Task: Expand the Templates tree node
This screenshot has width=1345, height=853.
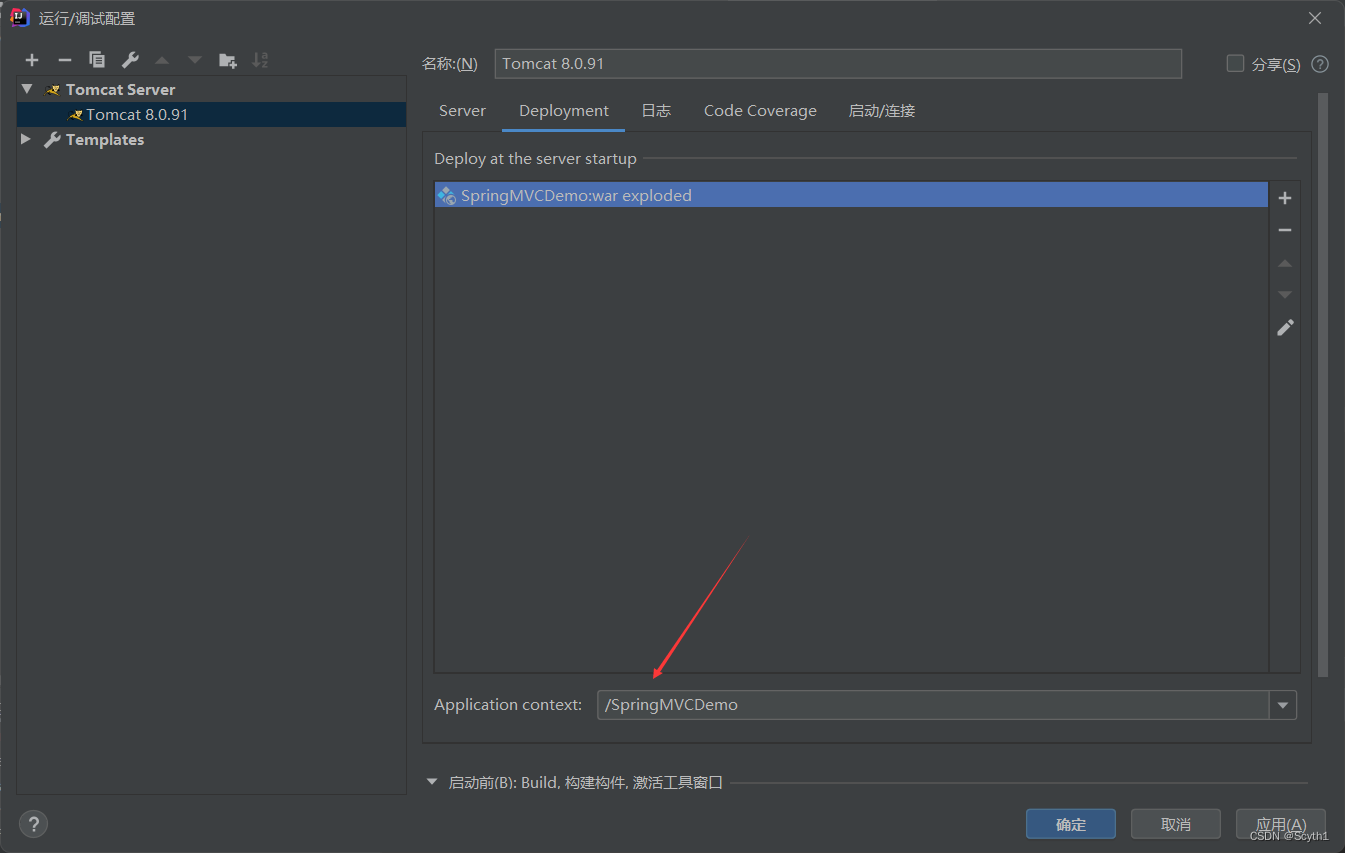Action: (27, 139)
